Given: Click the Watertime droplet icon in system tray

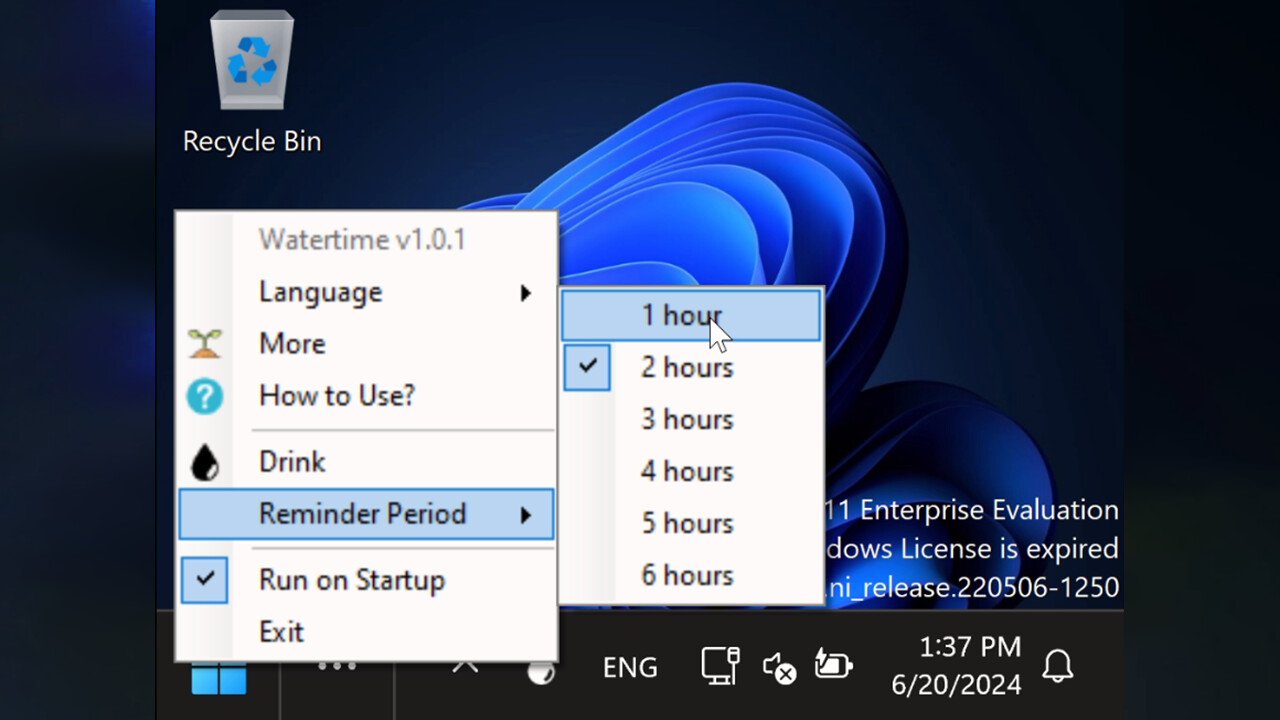Looking at the screenshot, I should point(540,672).
